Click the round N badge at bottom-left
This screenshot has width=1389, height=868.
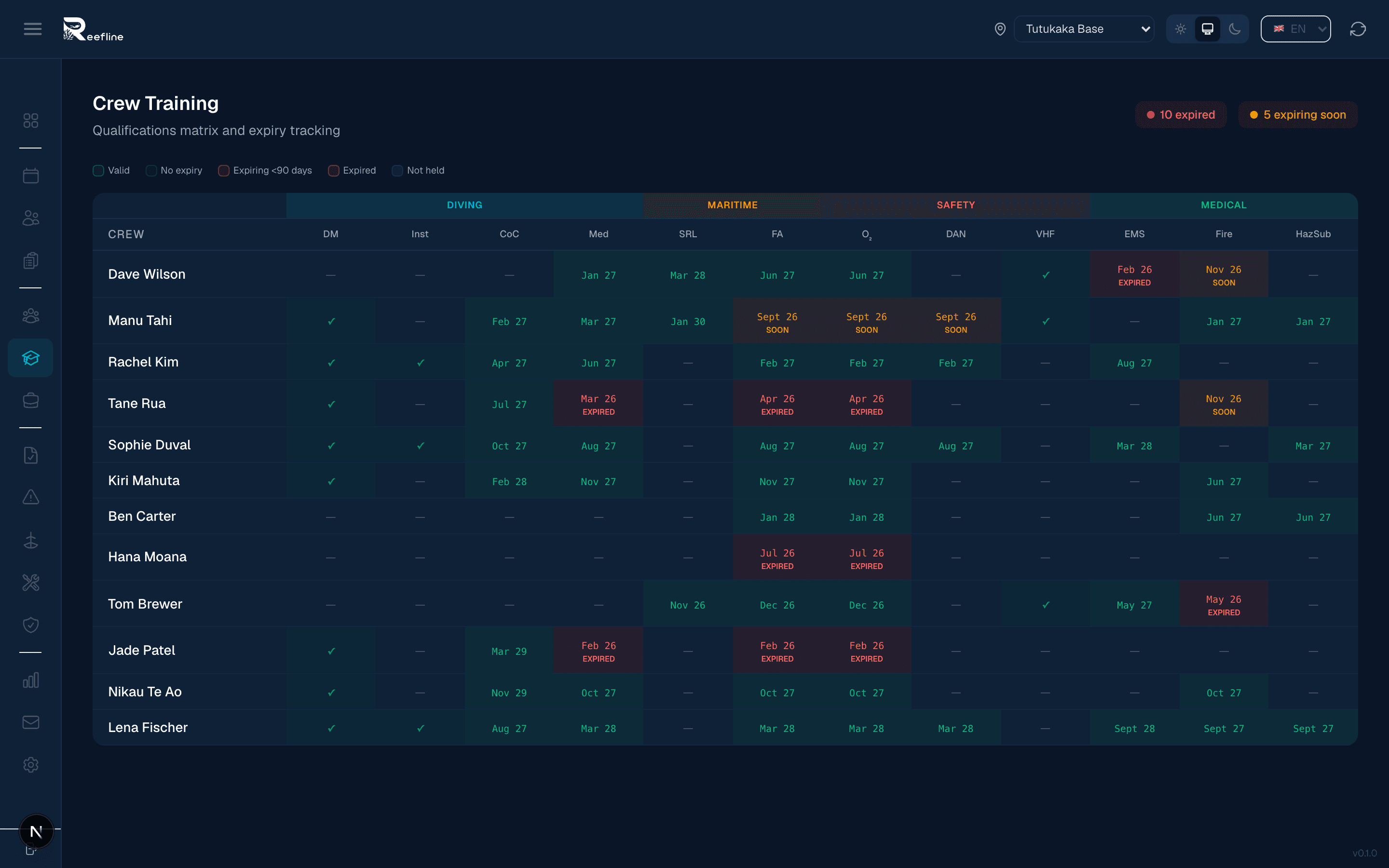pyautogui.click(x=36, y=831)
